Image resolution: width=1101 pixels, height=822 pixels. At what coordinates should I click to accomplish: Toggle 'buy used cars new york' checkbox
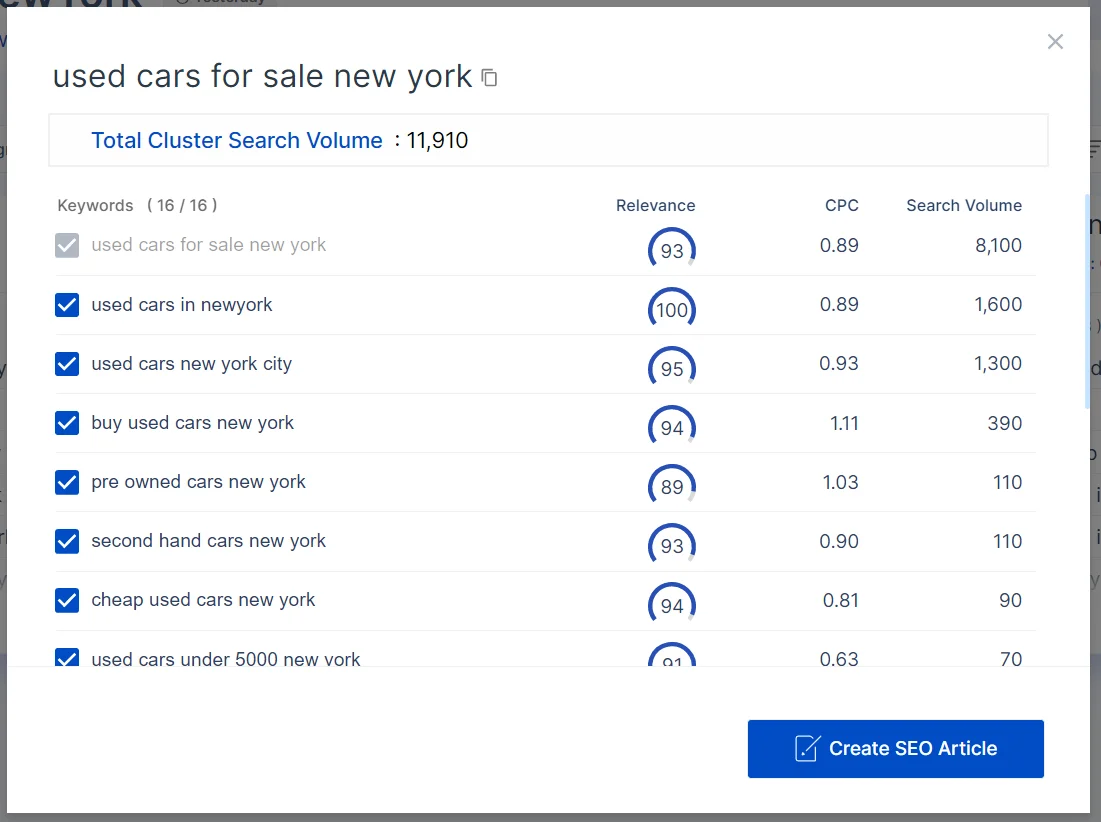[x=67, y=423]
